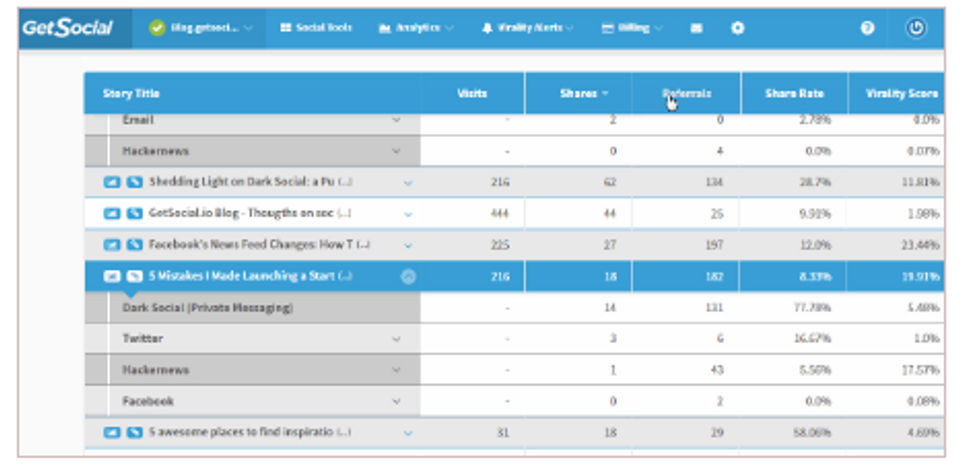The height and width of the screenshot is (470, 960).
Task: Click the Email channel label
Action: click(x=138, y=120)
